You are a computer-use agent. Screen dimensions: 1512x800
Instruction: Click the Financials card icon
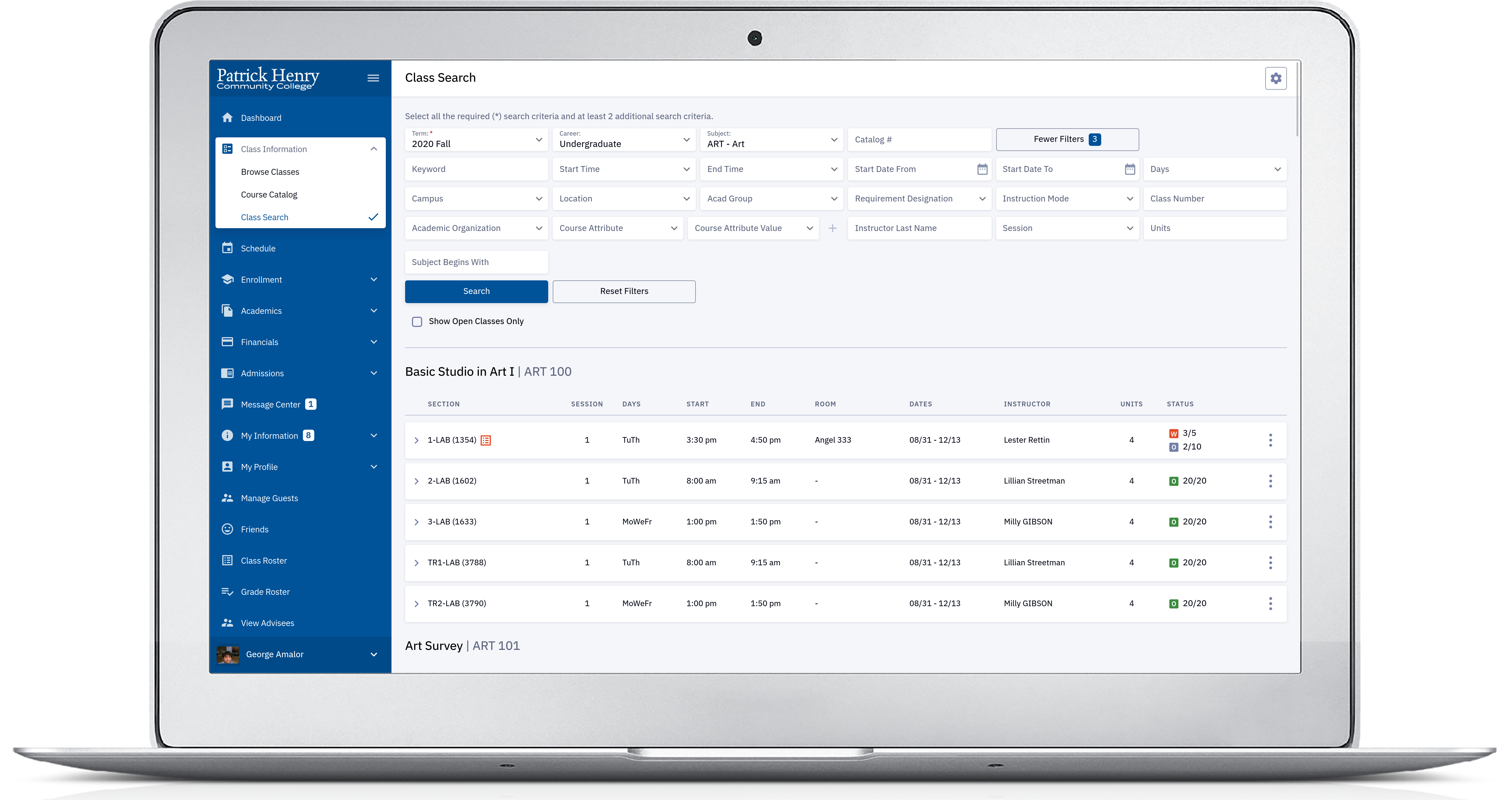227,342
